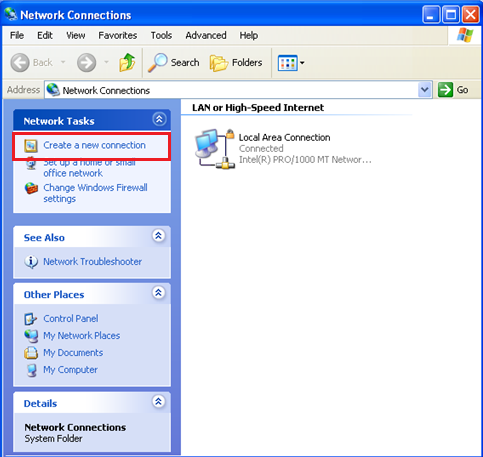483x457 pixels.
Task: Go to Control Panel link
Action: tap(71, 319)
